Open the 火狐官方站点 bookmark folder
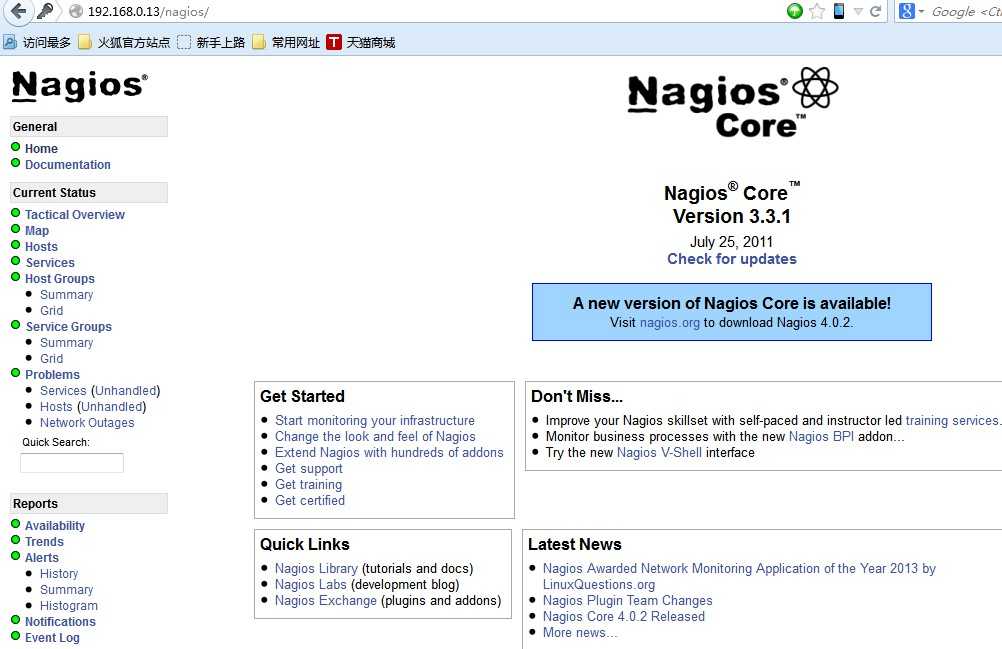 pyautogui.click(x=125, y=42)
